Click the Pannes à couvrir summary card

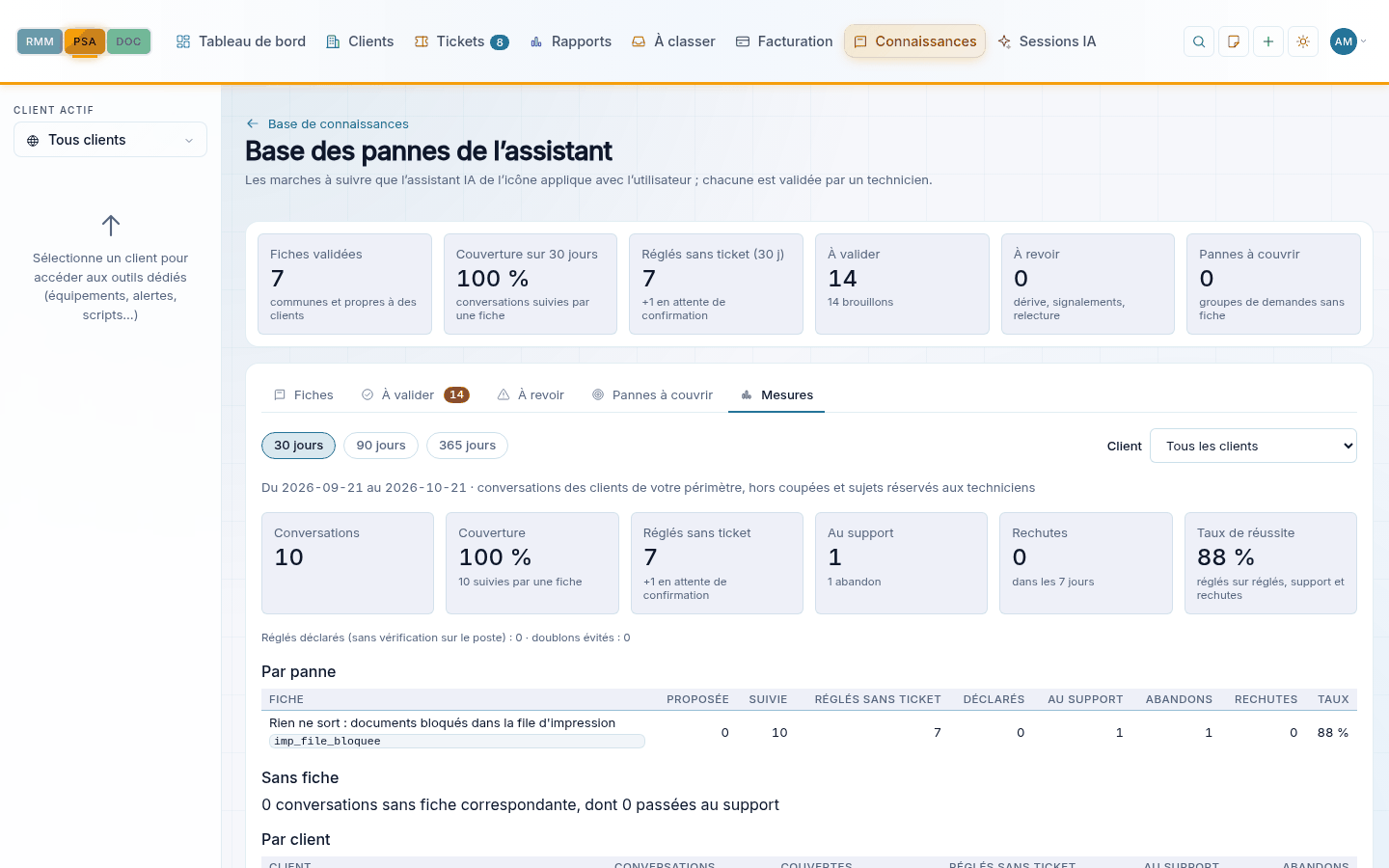pos(1273,285)
